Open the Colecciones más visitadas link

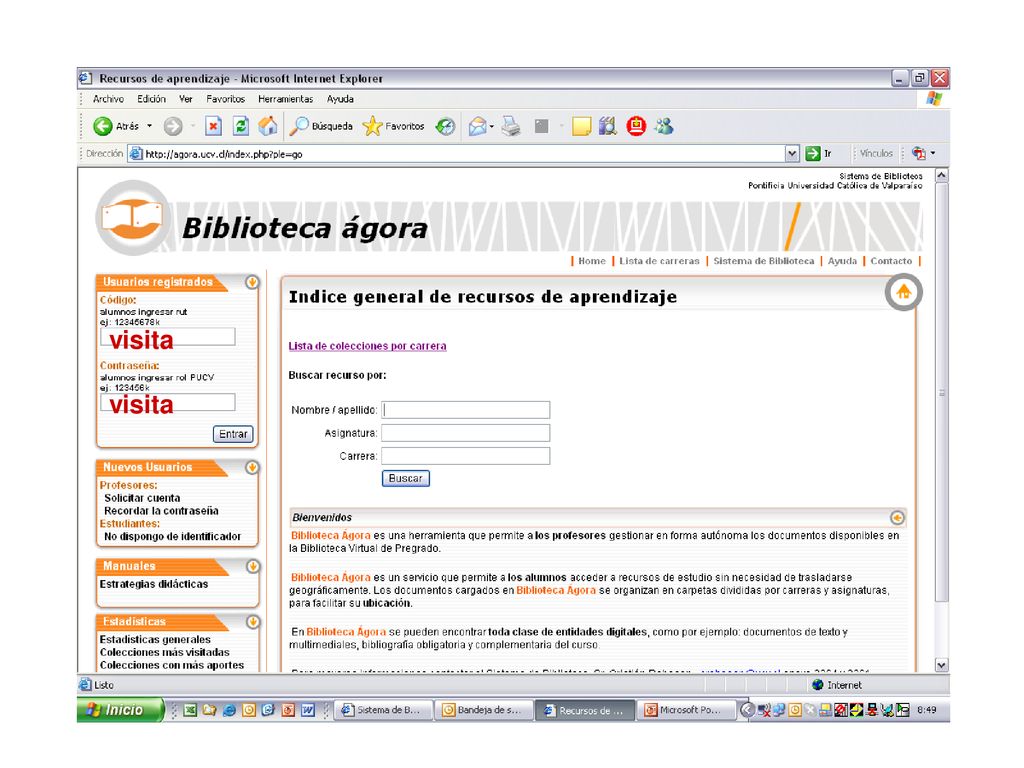click(165, 652)
